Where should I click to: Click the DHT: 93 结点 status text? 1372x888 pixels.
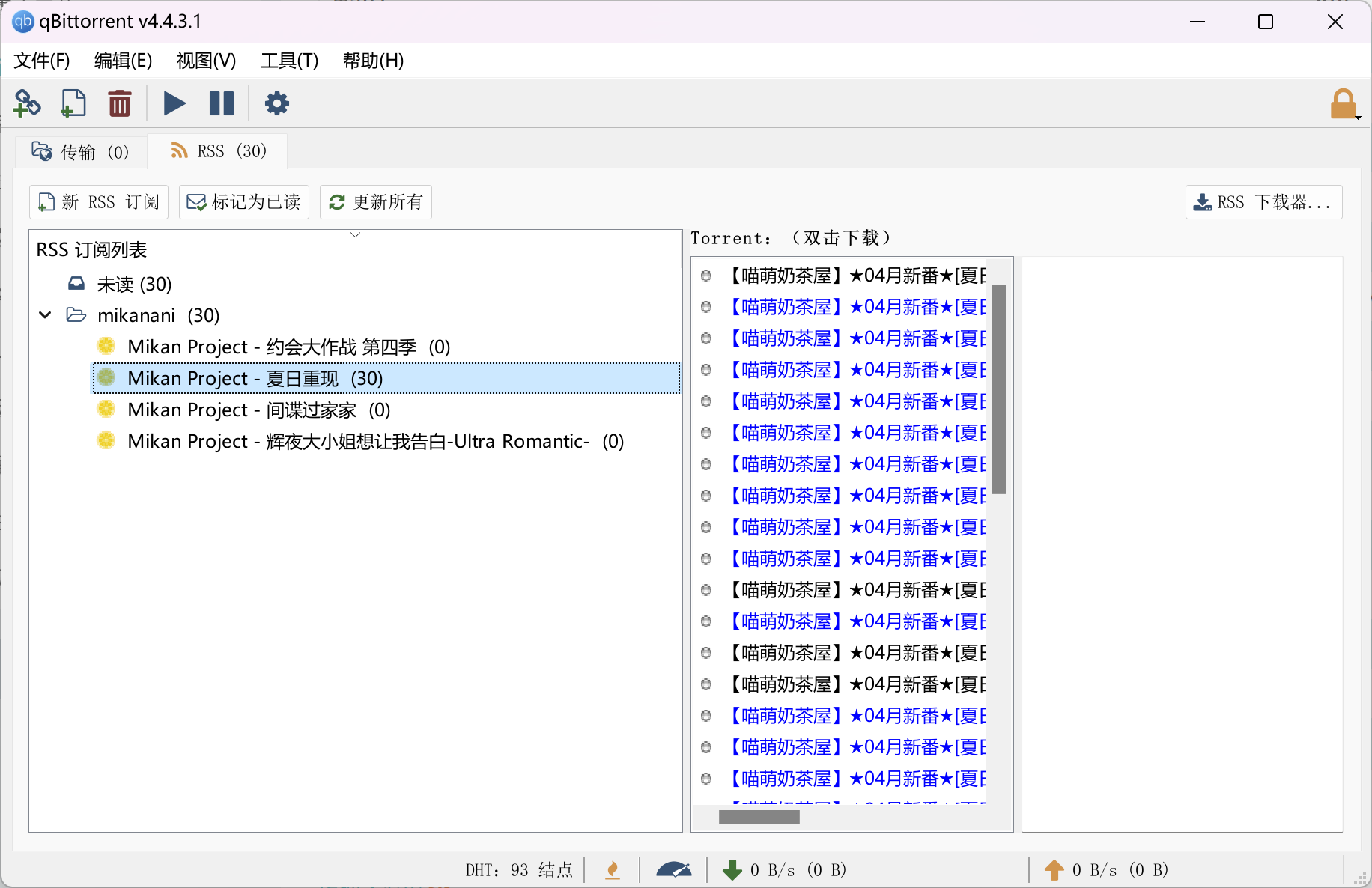[x=519, y=870]
